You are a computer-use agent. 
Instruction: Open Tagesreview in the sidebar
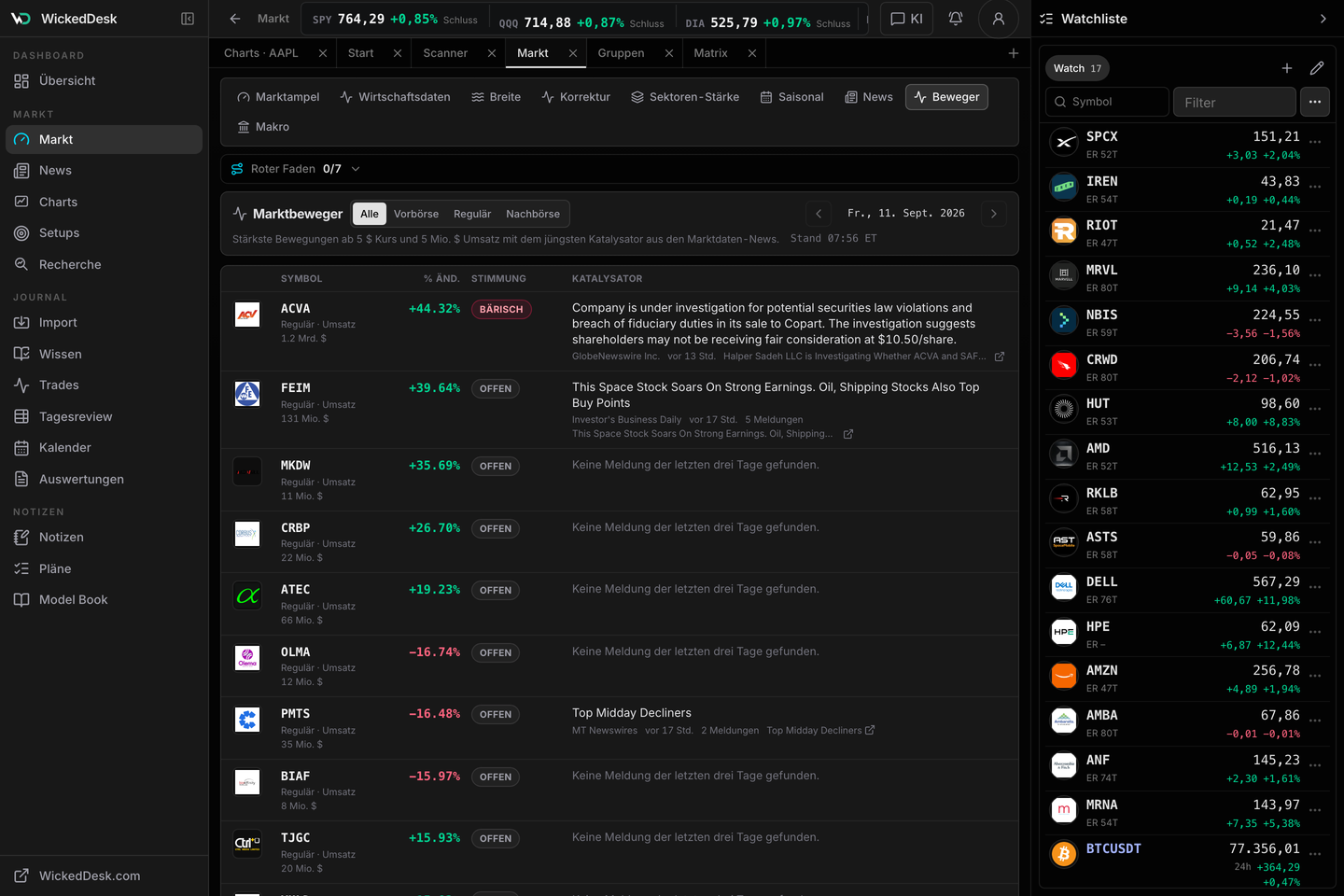pos(104,416)
